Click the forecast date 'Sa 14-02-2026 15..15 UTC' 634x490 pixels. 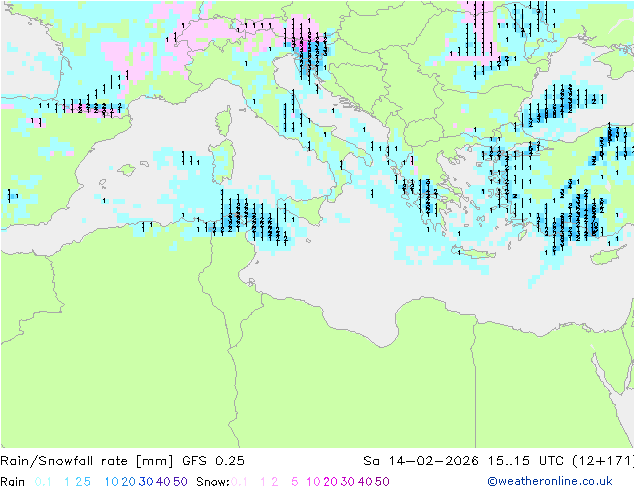tap(463, 461)
